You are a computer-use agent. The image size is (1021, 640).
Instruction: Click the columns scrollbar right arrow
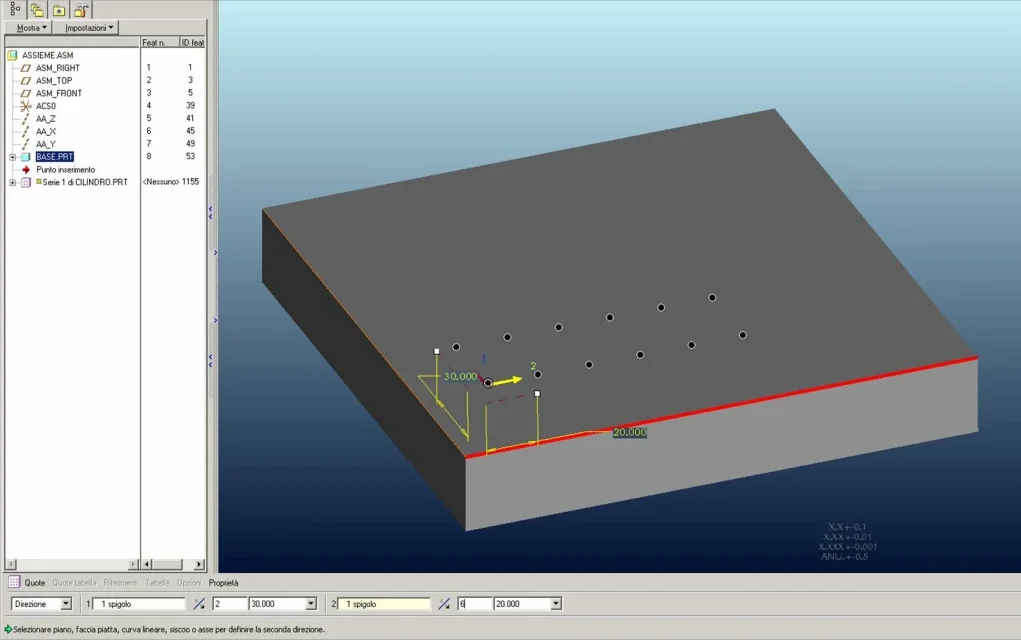[x=199, y=564]
